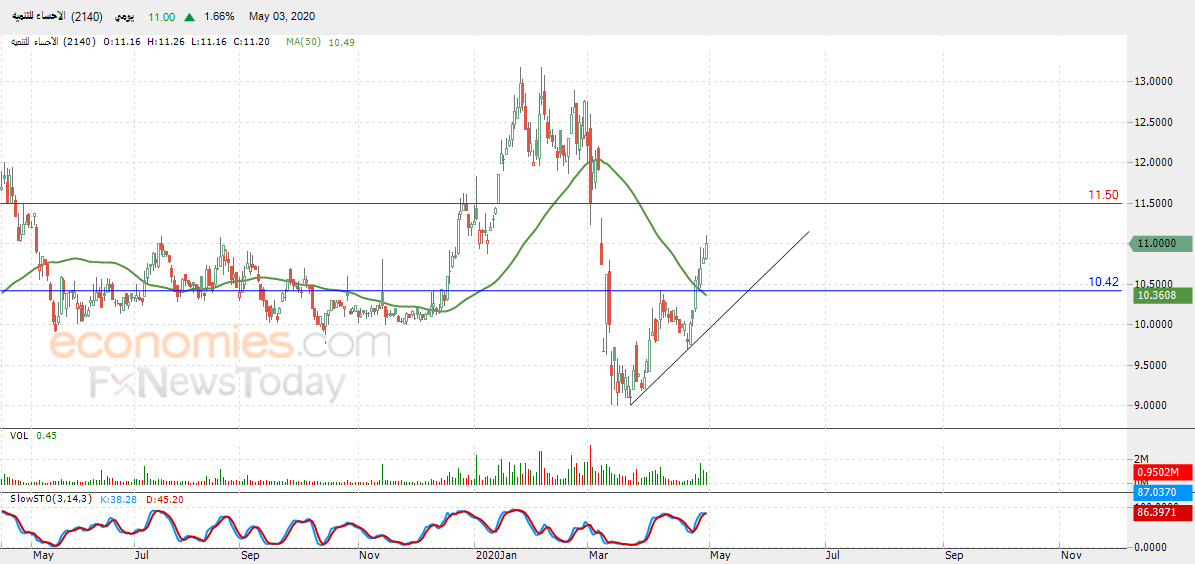The width and height of the screenshot is (1195, 564).
Task: Click the red 86.3971 stochastic tag
Action: coord(1160,513)
